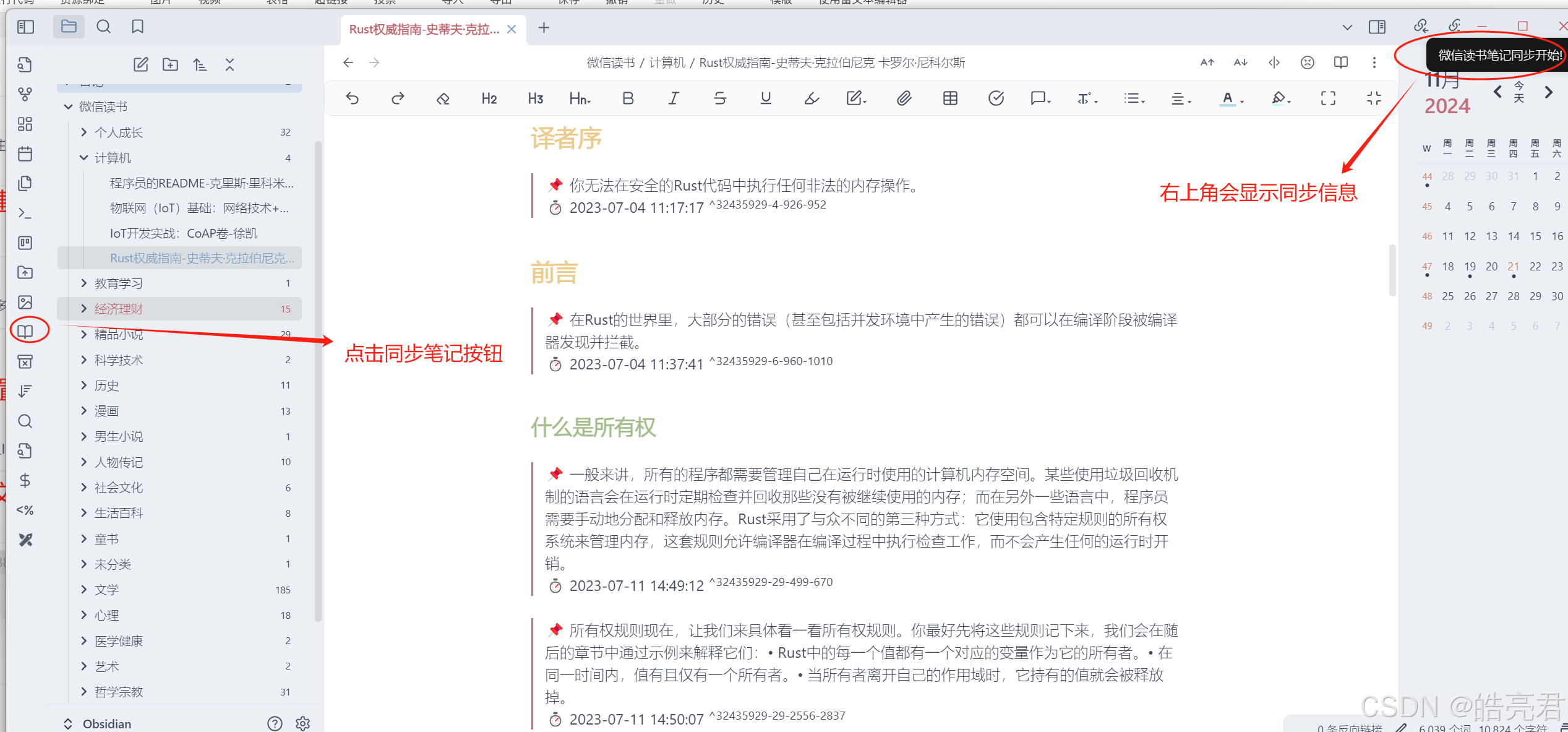Open the bookmarks tab in sidebar

137,27
